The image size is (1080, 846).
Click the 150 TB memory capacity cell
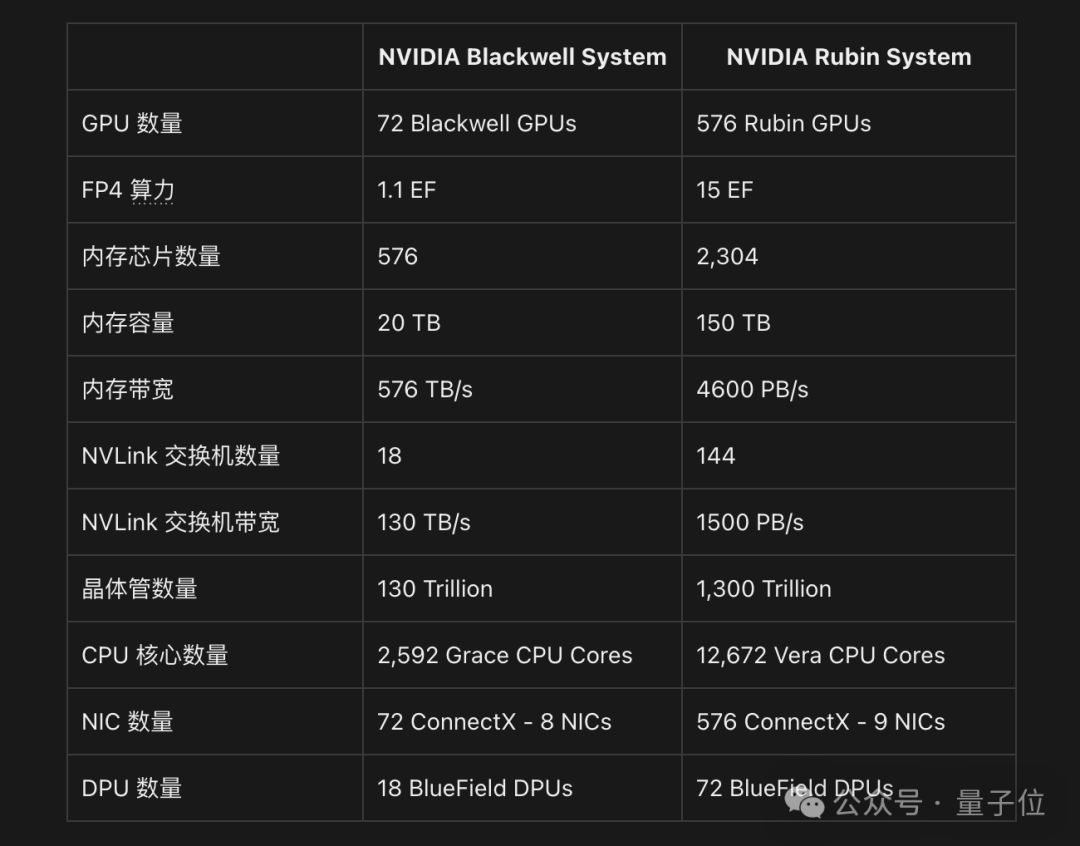click(x=733, y=323)
